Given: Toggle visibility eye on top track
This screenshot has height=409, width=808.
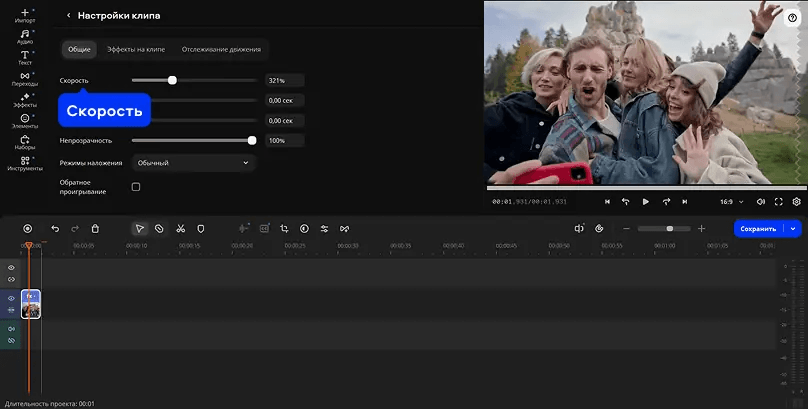Looking at the screenshot, I should (x=12, y=268).
